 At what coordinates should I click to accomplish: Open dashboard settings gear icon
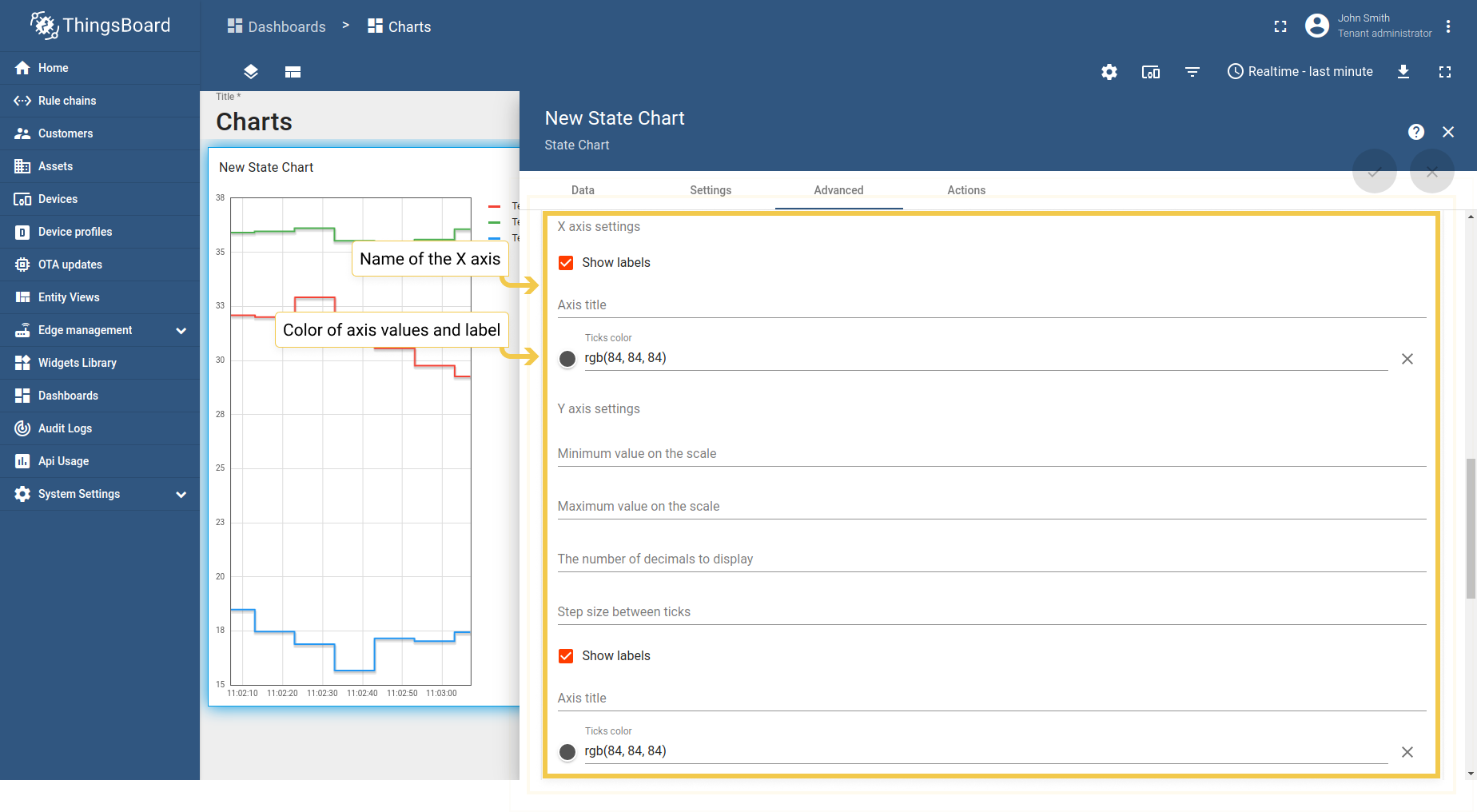pos(1109,72)
